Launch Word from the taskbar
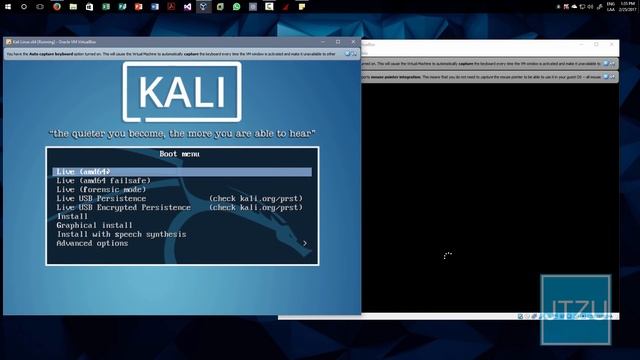Viewport: 640px width, 360px height. click(x=155, y=7)
